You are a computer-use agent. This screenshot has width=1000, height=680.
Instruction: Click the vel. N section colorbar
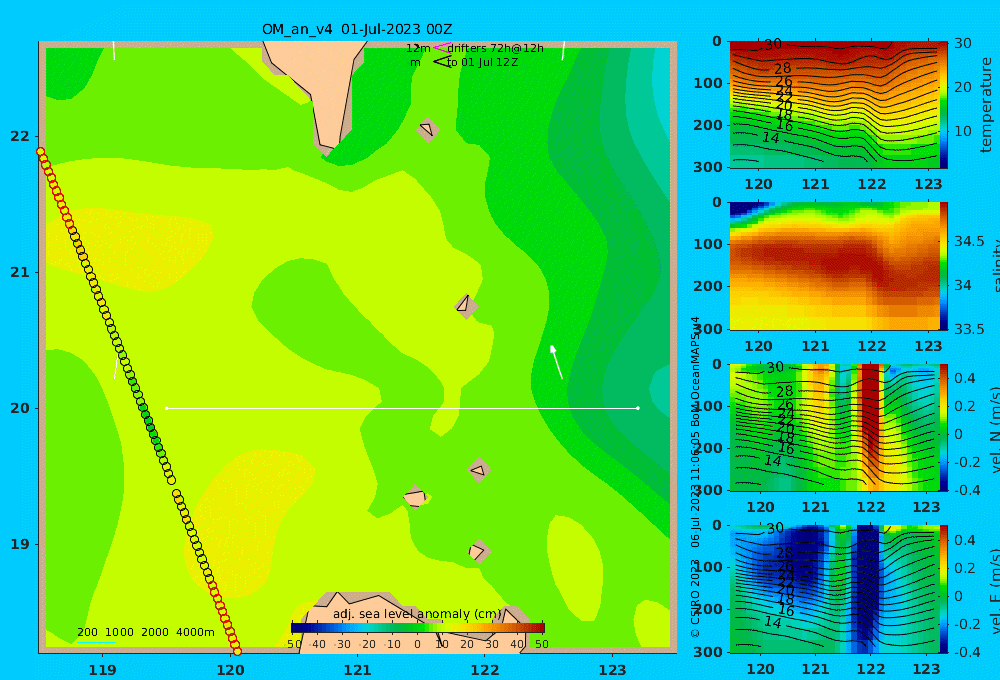tap(944, 427)
